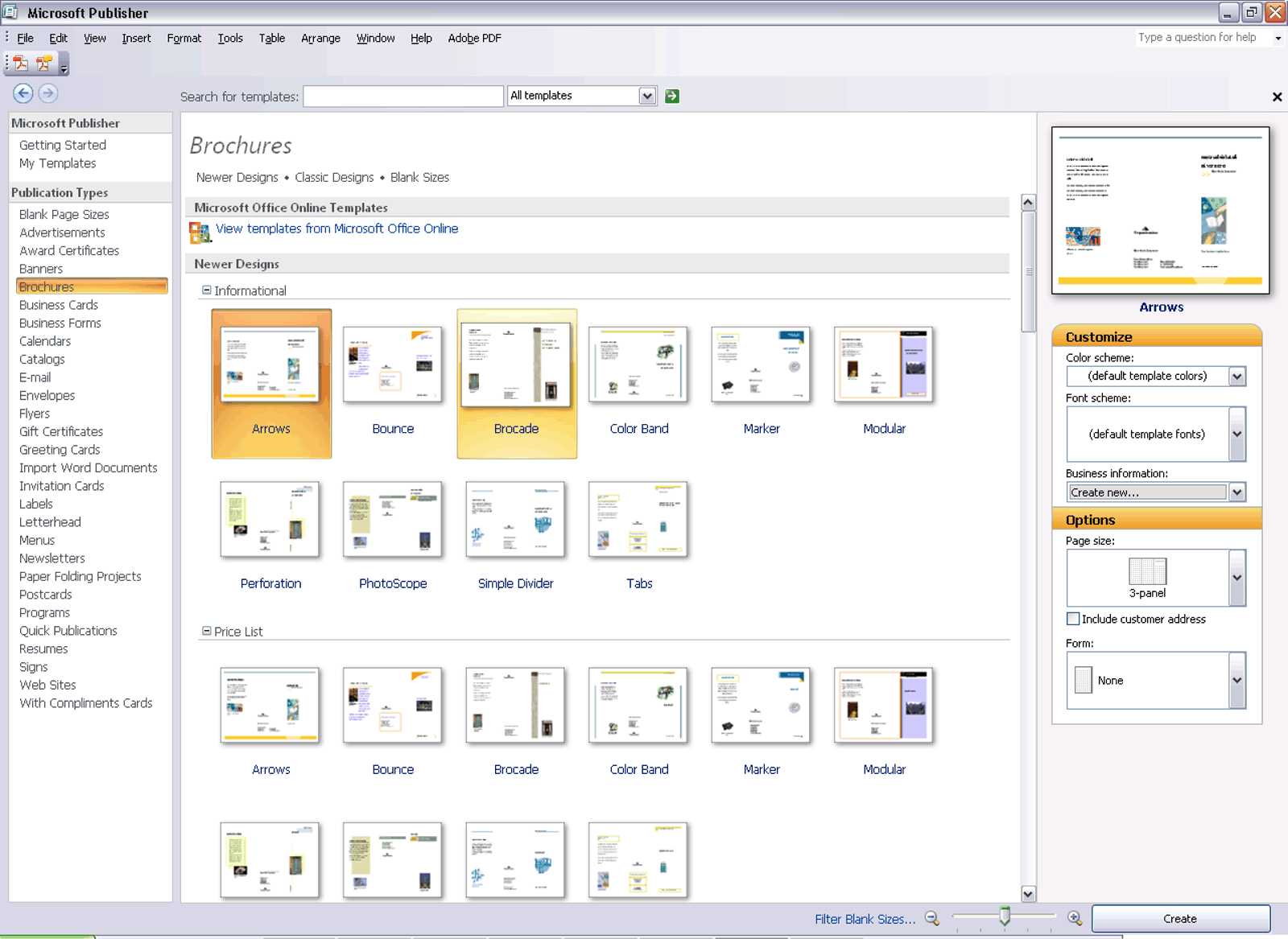Collapse the Price List section
1288x939 pixels.
(207, 632)
